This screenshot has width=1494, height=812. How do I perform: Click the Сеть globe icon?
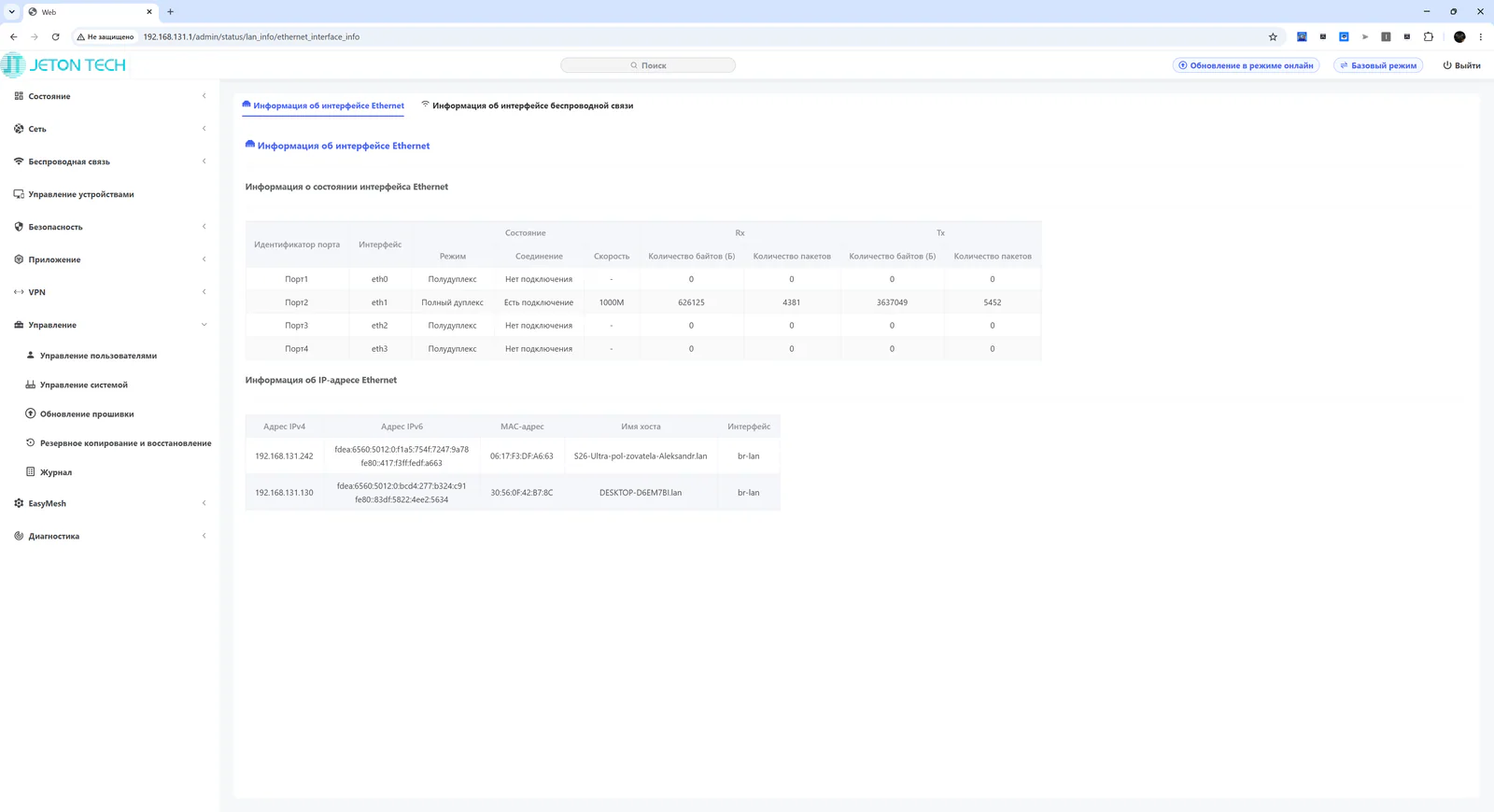point(19,129)
